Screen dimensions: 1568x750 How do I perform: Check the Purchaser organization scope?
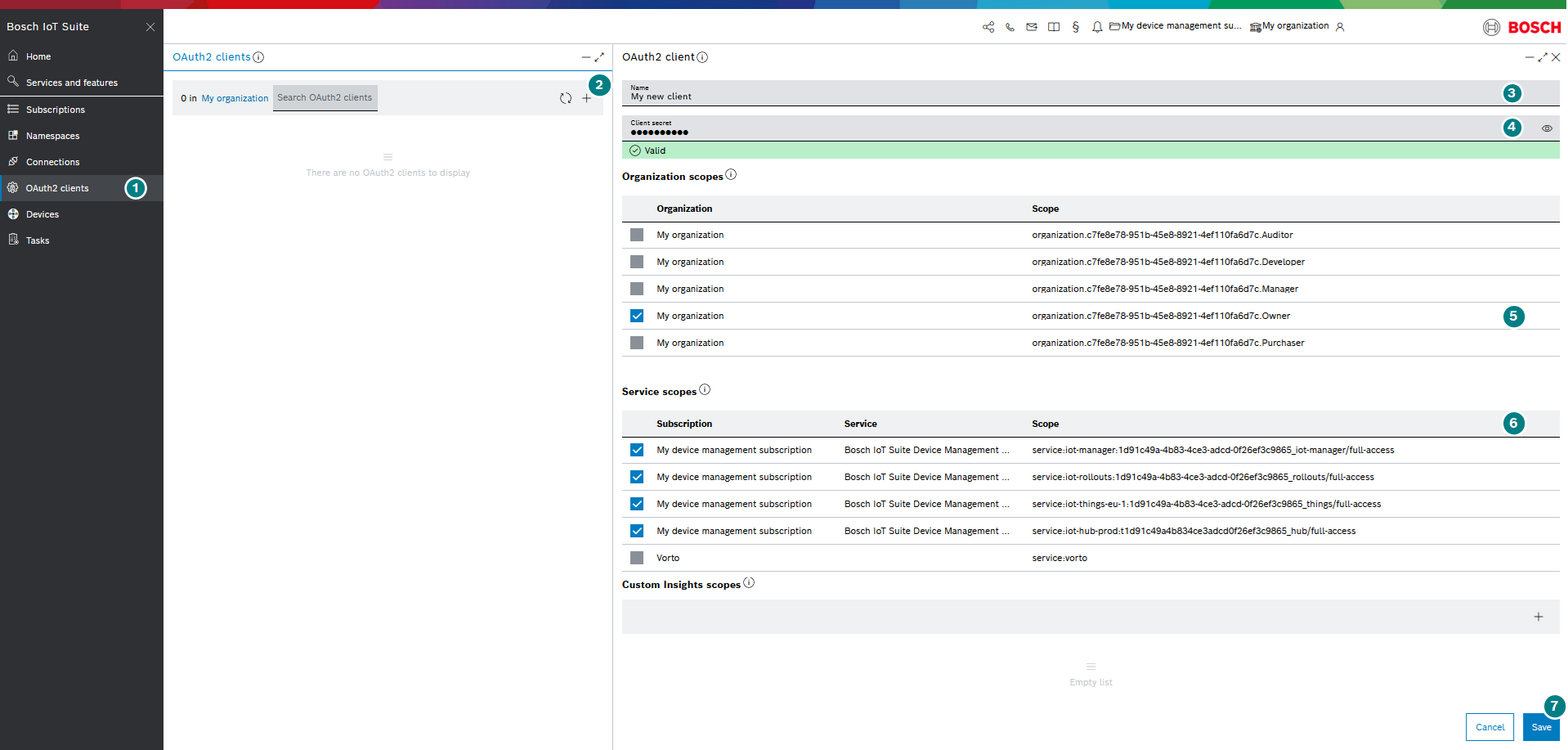(637, 343)
